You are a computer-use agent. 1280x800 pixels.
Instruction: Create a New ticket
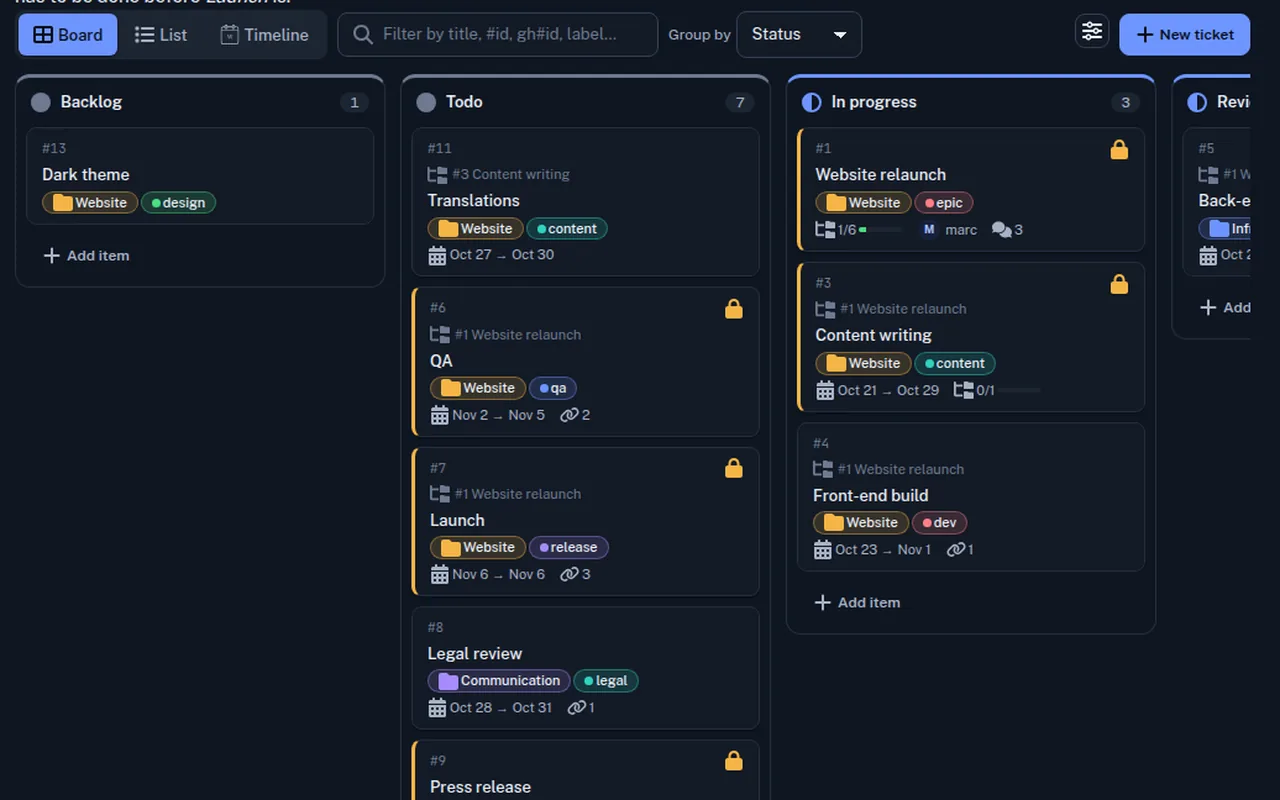click(1185, 35)
